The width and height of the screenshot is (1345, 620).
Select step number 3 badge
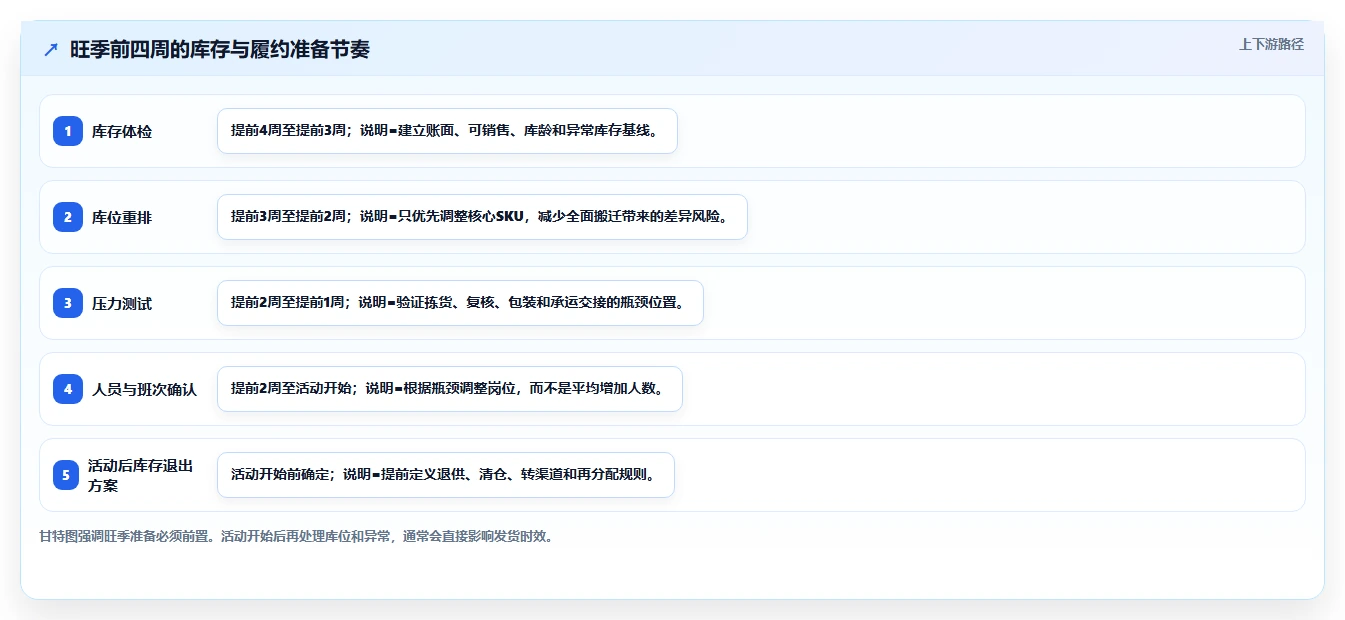pos(68,303)
